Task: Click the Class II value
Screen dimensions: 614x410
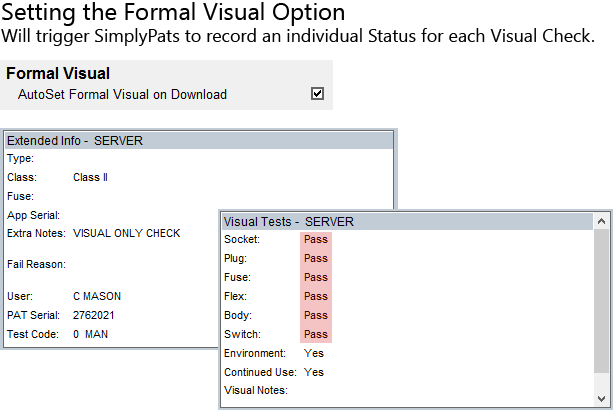Action: pyautogui.click(x=90, y=177)
